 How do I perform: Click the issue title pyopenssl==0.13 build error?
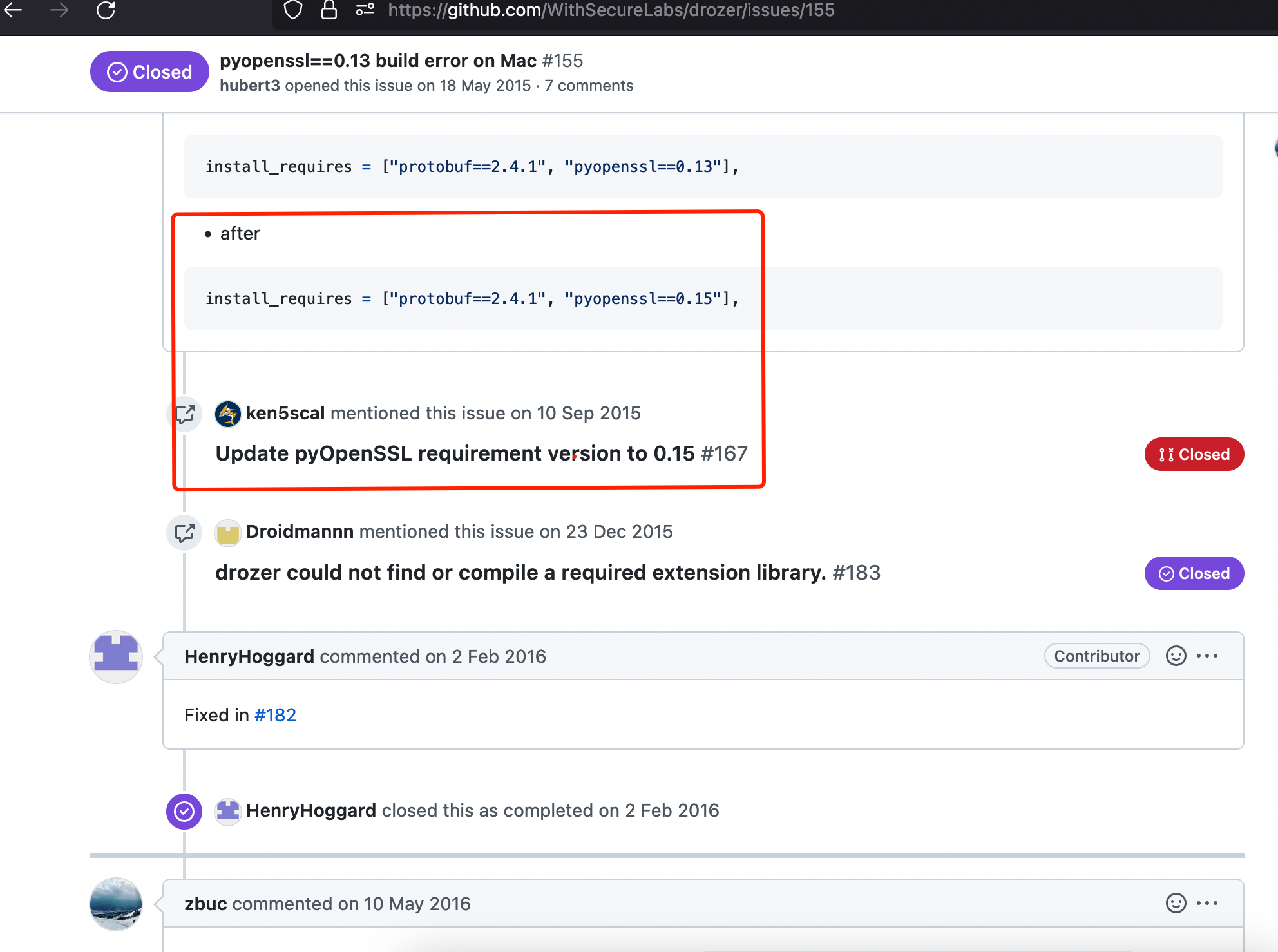(378, 61)
